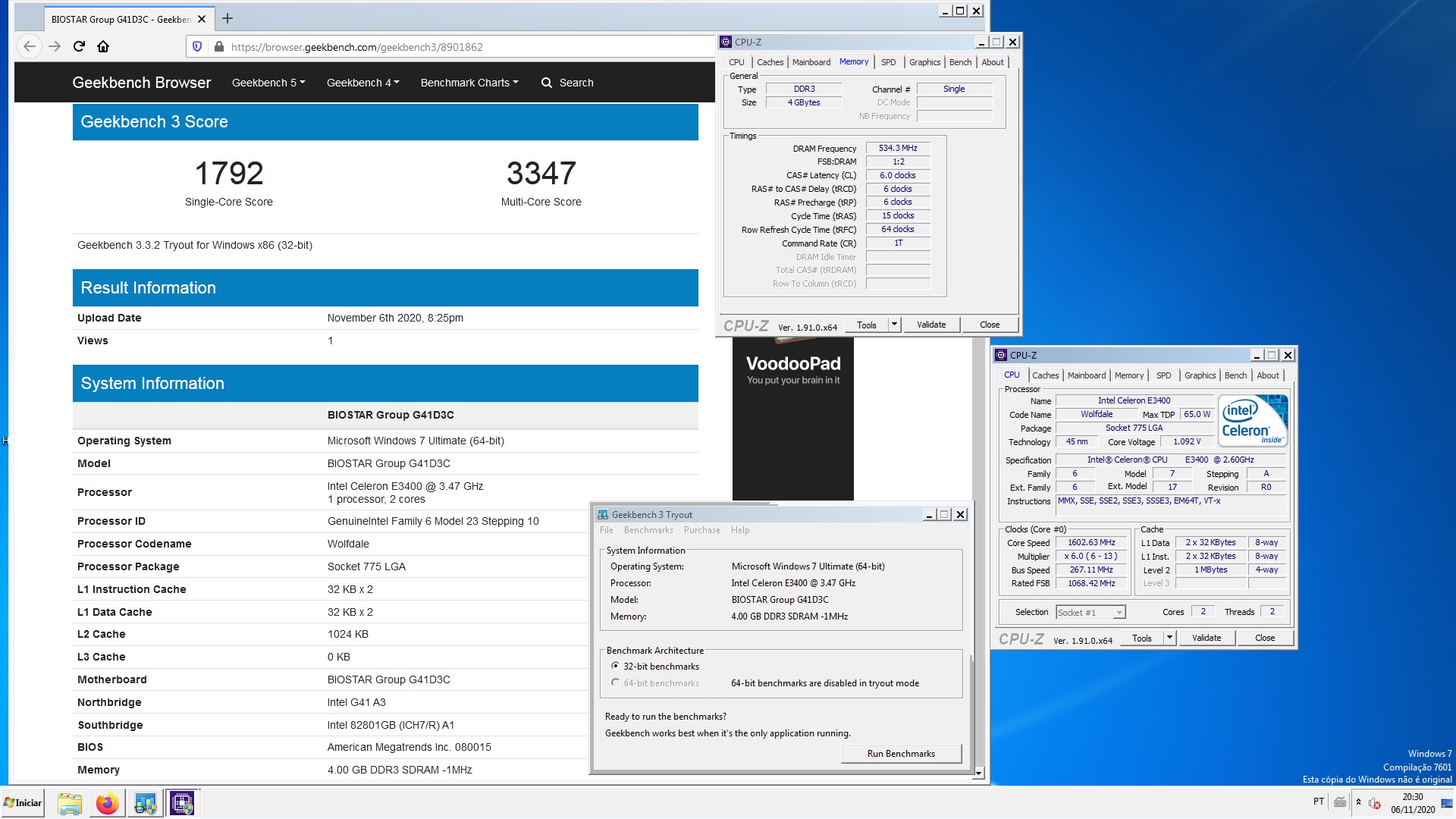Click the Intel Celeron inside logo
The image size is (1456, 819).
pyautogui.click(x=1253, y=420)
